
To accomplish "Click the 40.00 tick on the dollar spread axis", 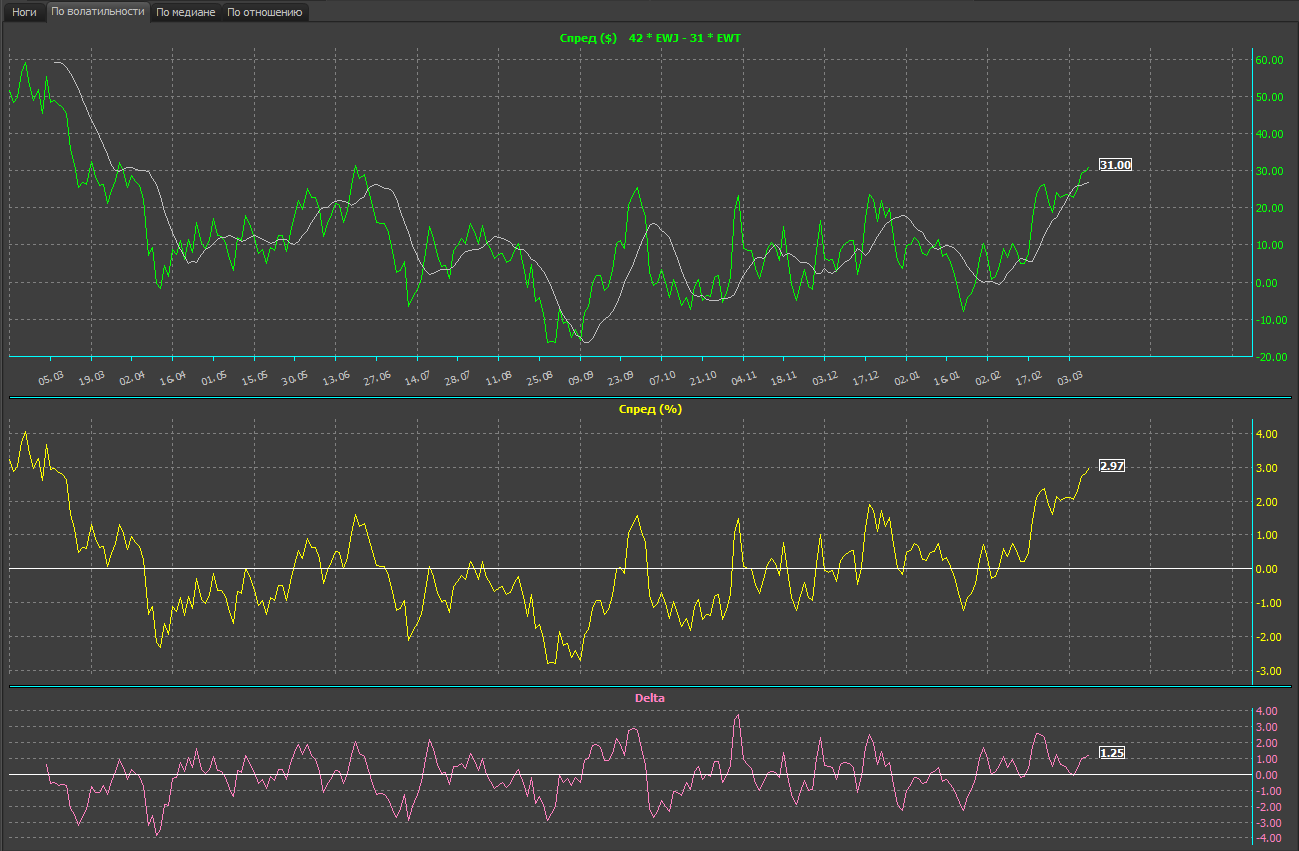I will (x=1271, y=134).
